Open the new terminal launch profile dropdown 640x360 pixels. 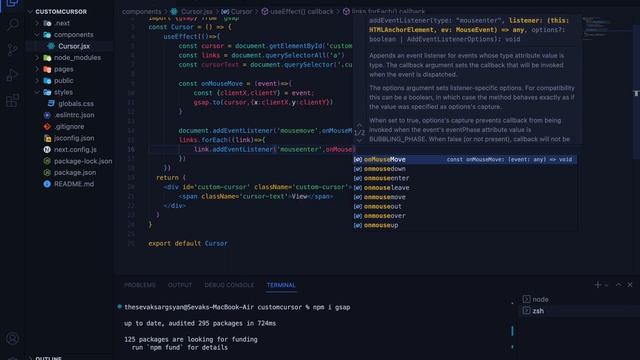[x=606, y=285]
